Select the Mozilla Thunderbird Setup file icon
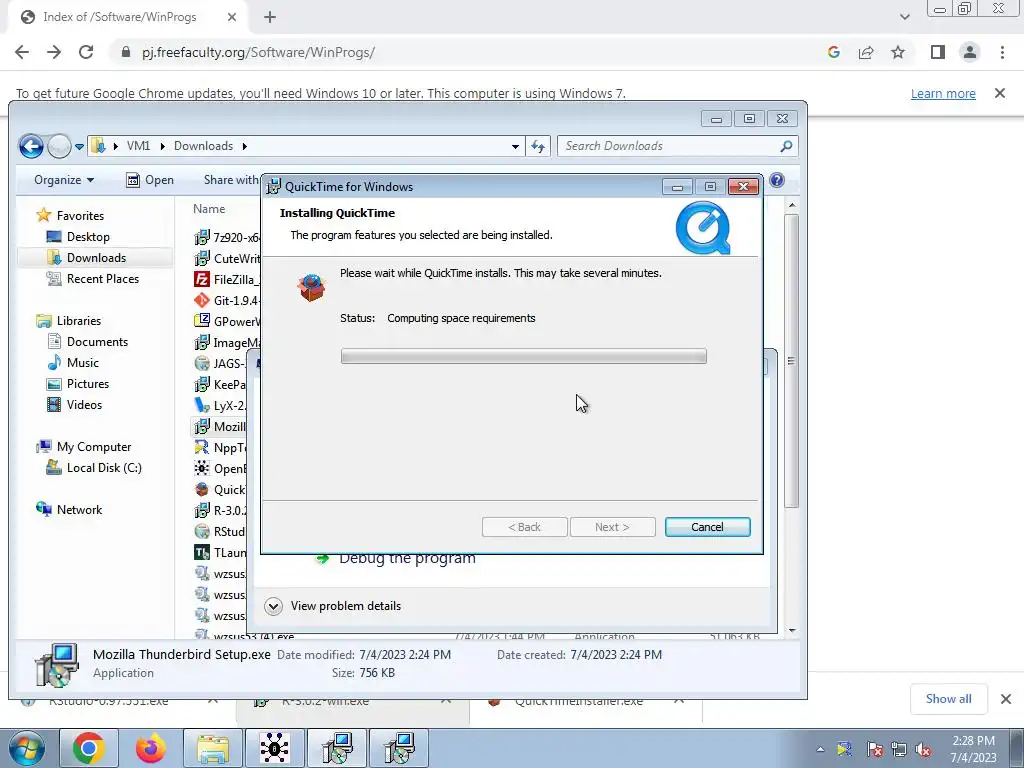The image size is (1024, 768). 202,426
